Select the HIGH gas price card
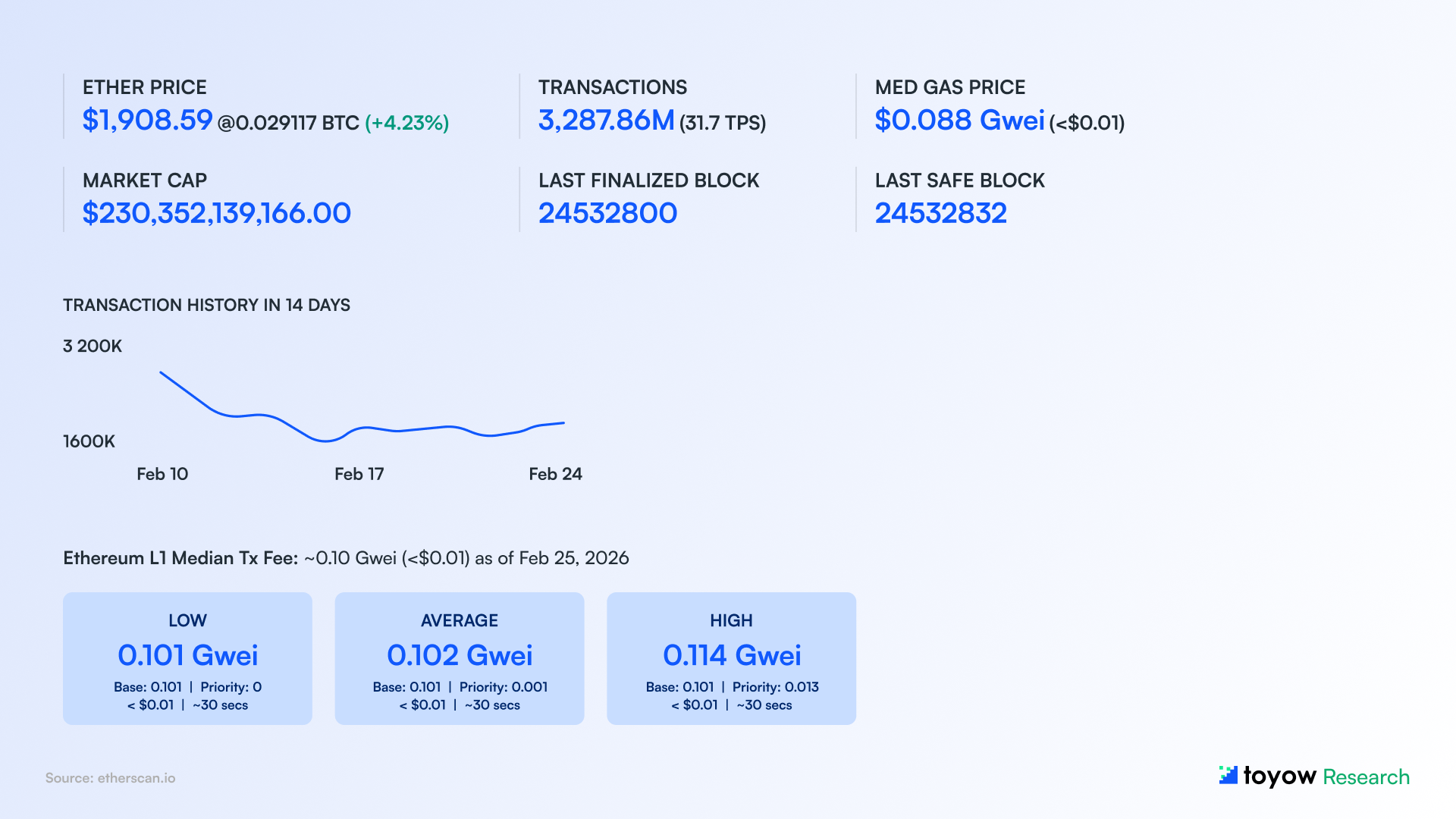Viewport: 1456px width, 819px height. point(731,658)
